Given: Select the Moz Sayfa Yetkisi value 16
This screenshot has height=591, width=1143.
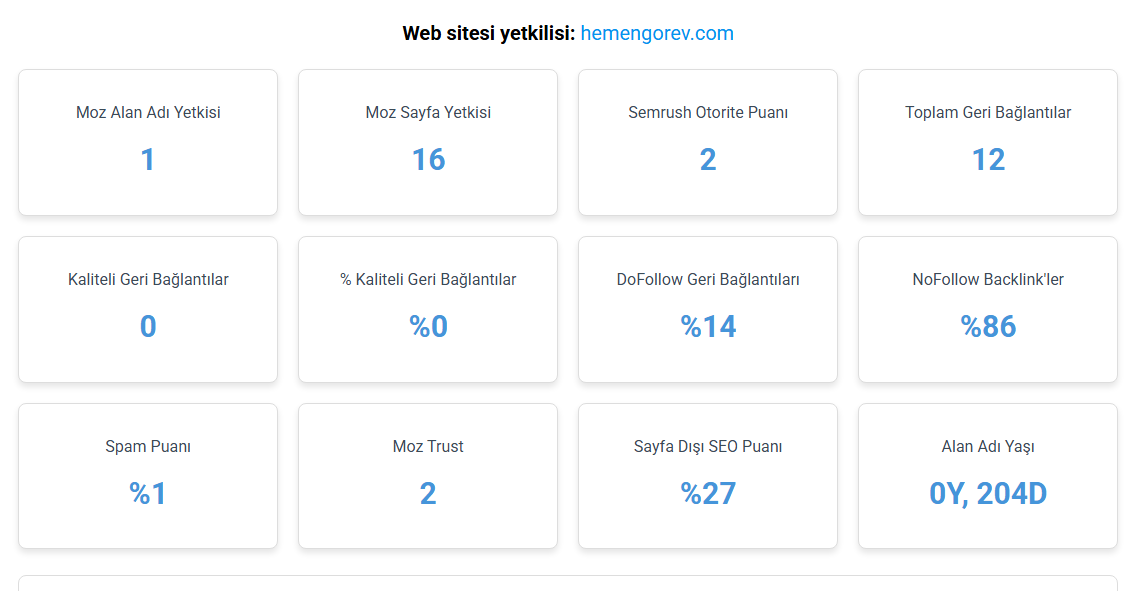Looking at the screenshot, I should pos(428,160).
